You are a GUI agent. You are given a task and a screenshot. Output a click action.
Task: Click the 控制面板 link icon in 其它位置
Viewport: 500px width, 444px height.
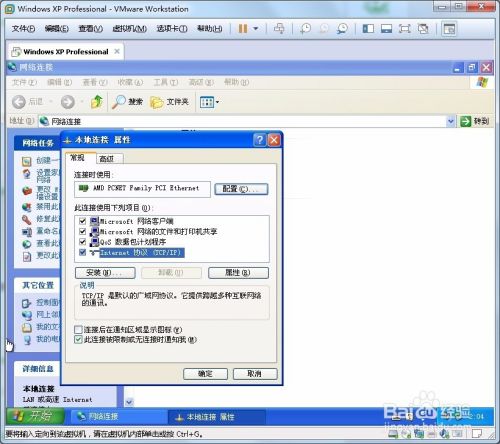coord(27,303)
